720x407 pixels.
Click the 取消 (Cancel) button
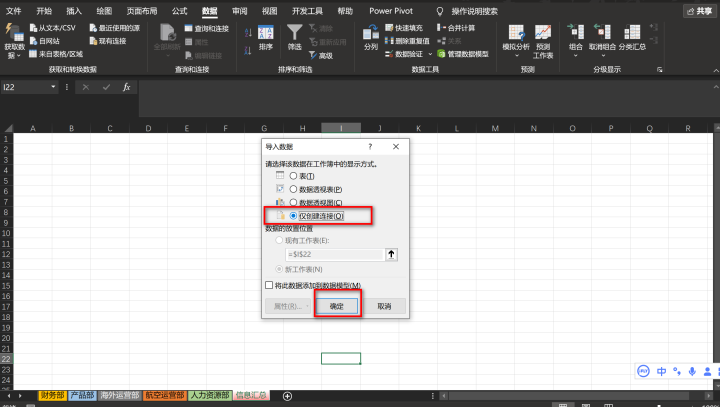pos(384,306)
